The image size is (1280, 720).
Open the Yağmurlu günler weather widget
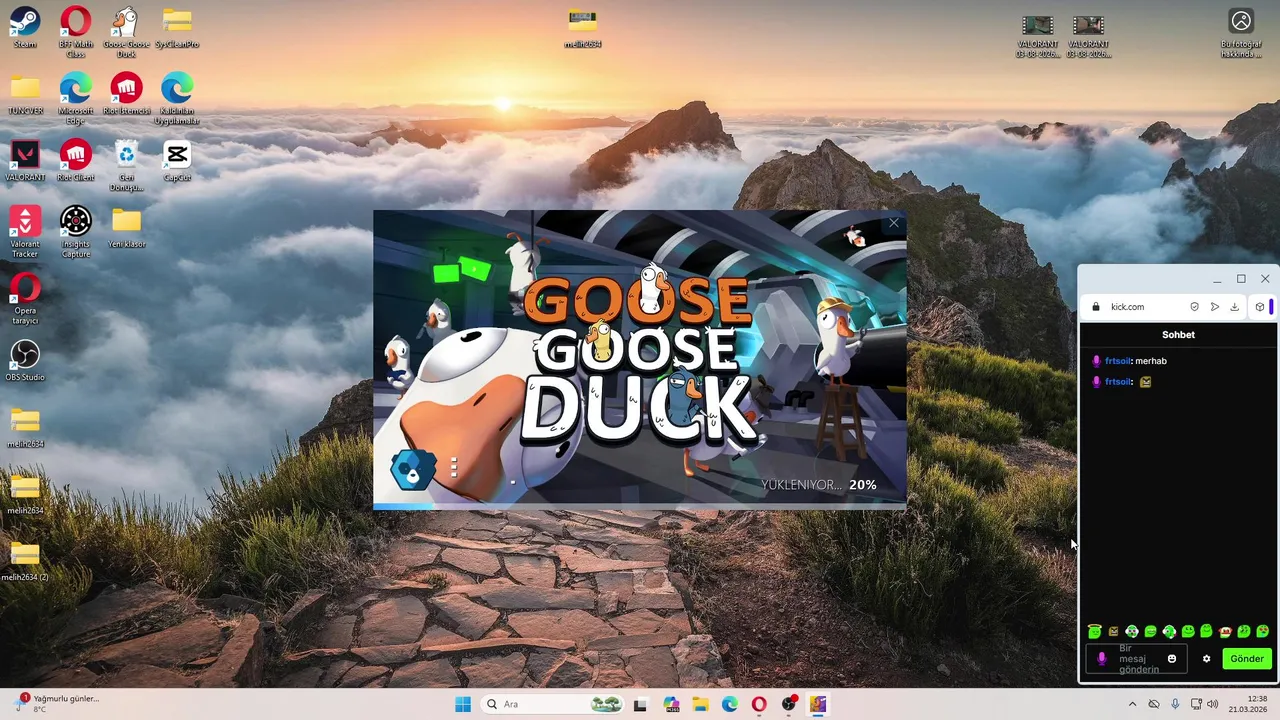pyautogui.click(x=58, y=704)
